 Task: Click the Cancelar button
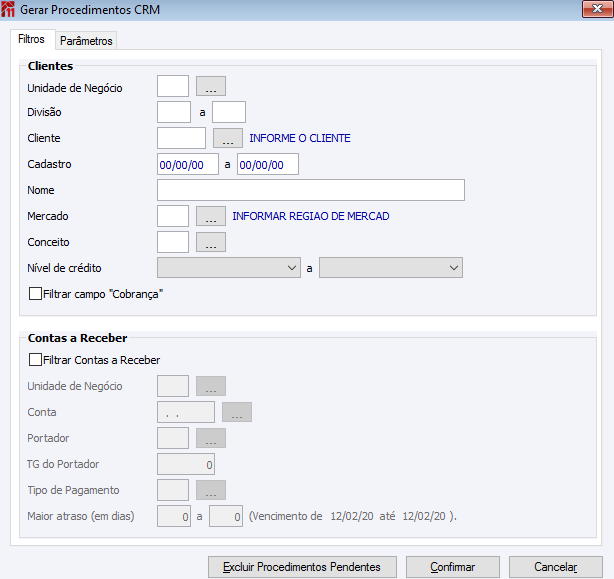click(x=556, y=567)
